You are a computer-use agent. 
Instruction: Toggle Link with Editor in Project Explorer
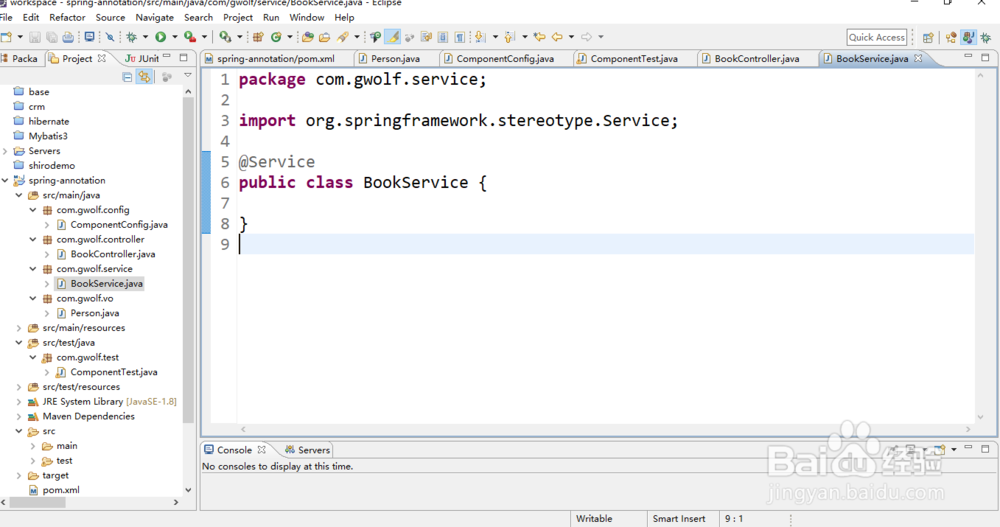click(145, 77)
